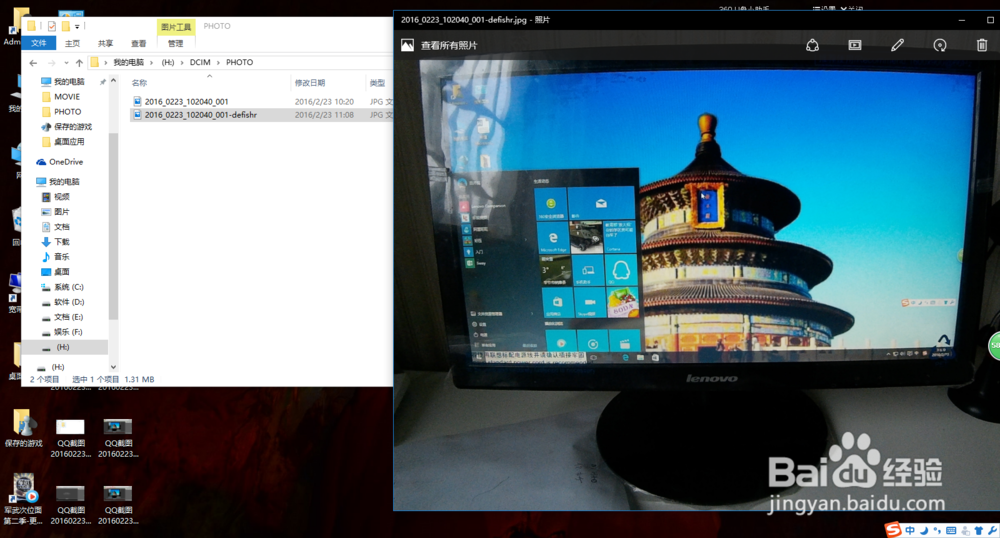Click PHOTO in the address breadcrumb
This screenshot has height=538, width=1000.
(239, 62)
